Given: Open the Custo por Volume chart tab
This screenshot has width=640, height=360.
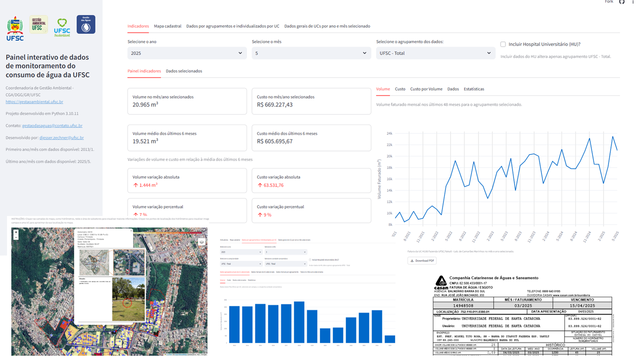Looking at the screenshot, I should [426, 89].
